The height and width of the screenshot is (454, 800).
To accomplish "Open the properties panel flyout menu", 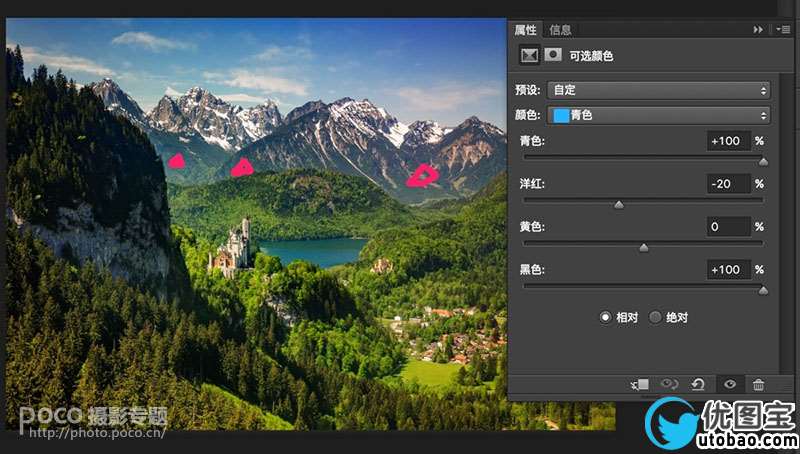I will (x=782, y=30).
